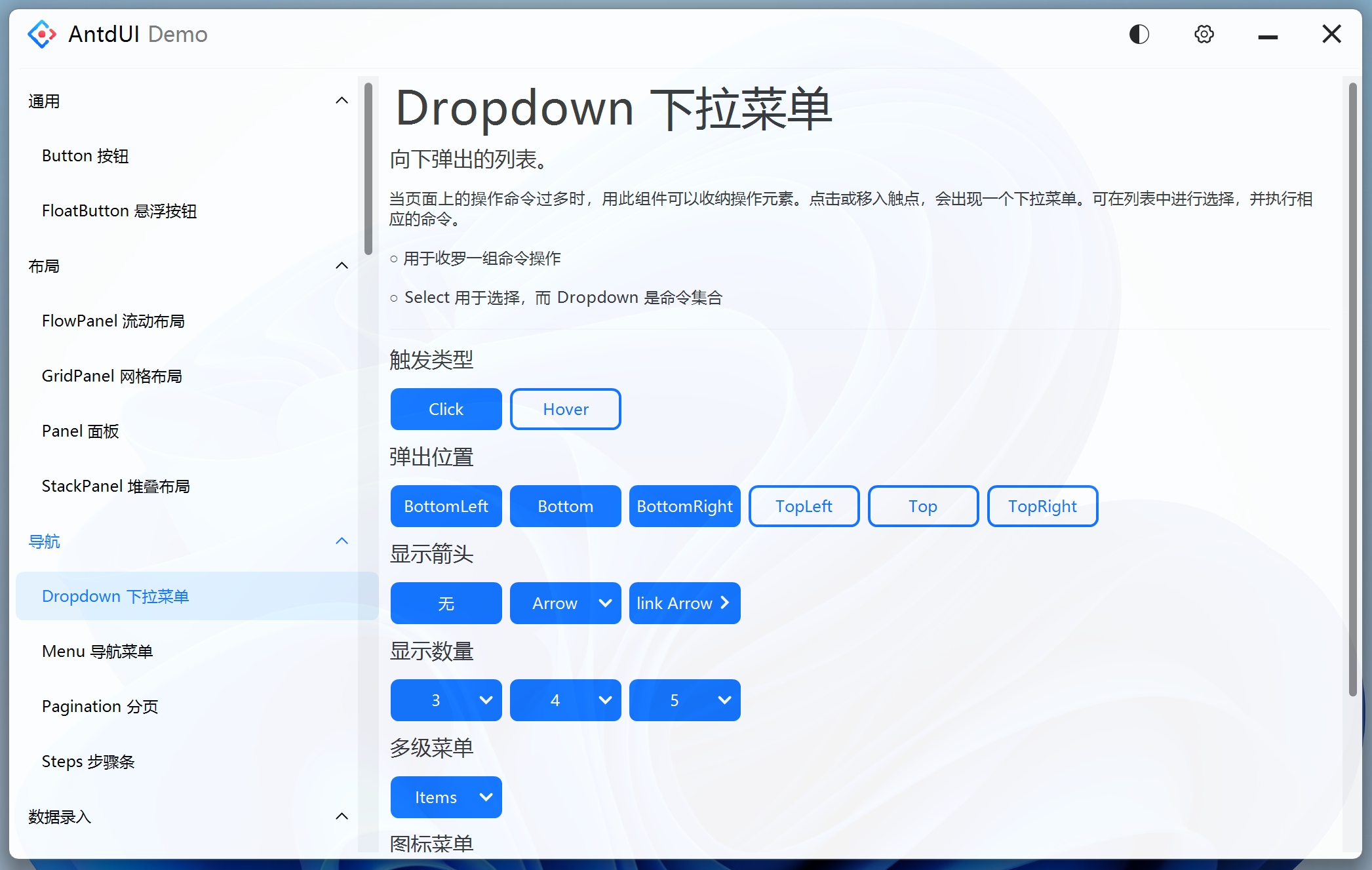The width and height of the screenshot is (1372, 870).
Task: Open the Items multi-level menu dropdown
Action: 446,797
